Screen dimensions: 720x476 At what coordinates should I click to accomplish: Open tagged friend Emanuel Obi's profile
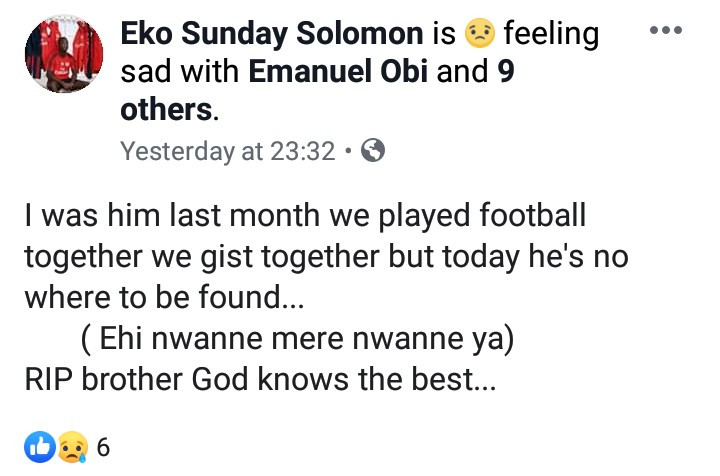click(363, 71)
